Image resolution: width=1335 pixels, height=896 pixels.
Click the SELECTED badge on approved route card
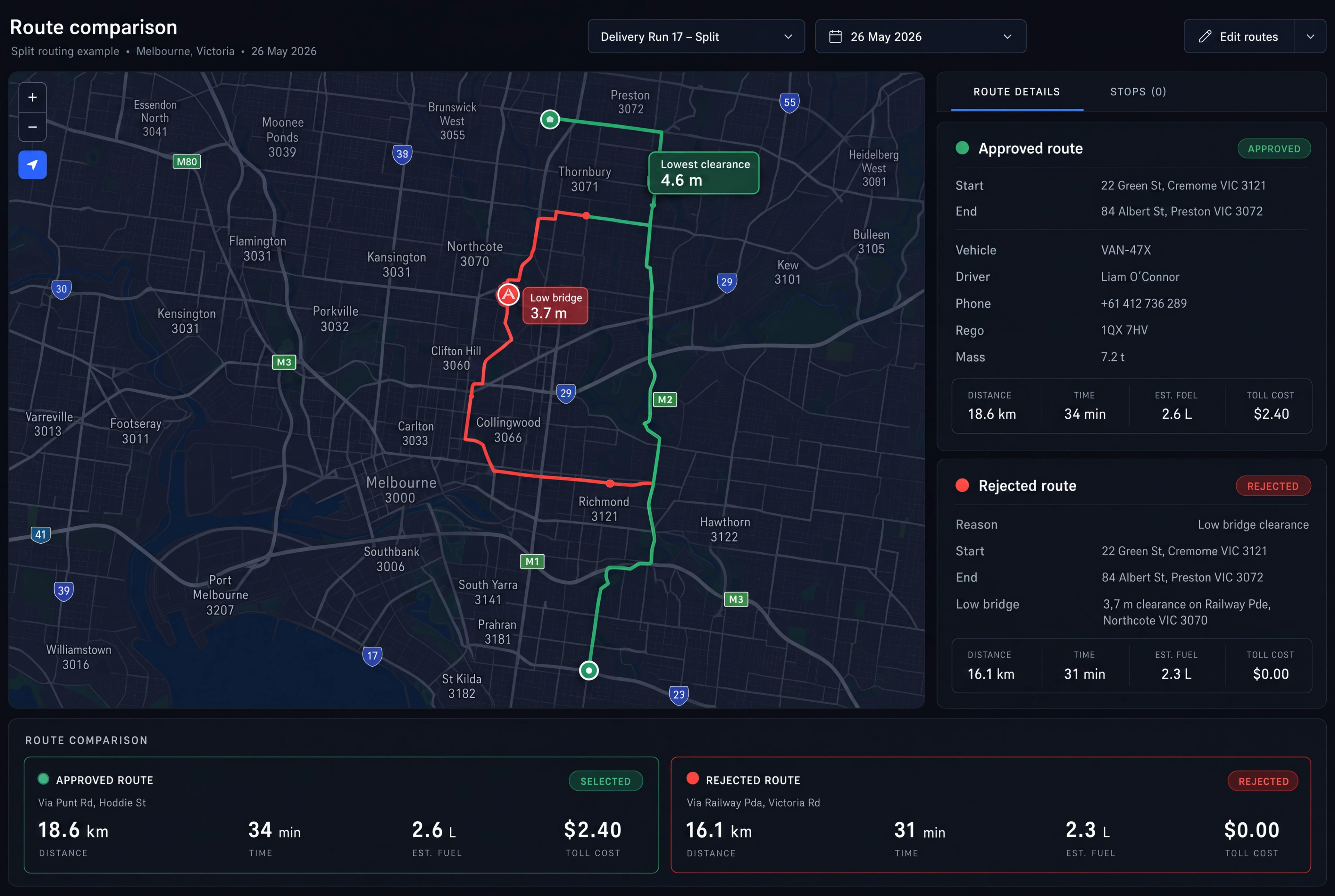[606, 781]
